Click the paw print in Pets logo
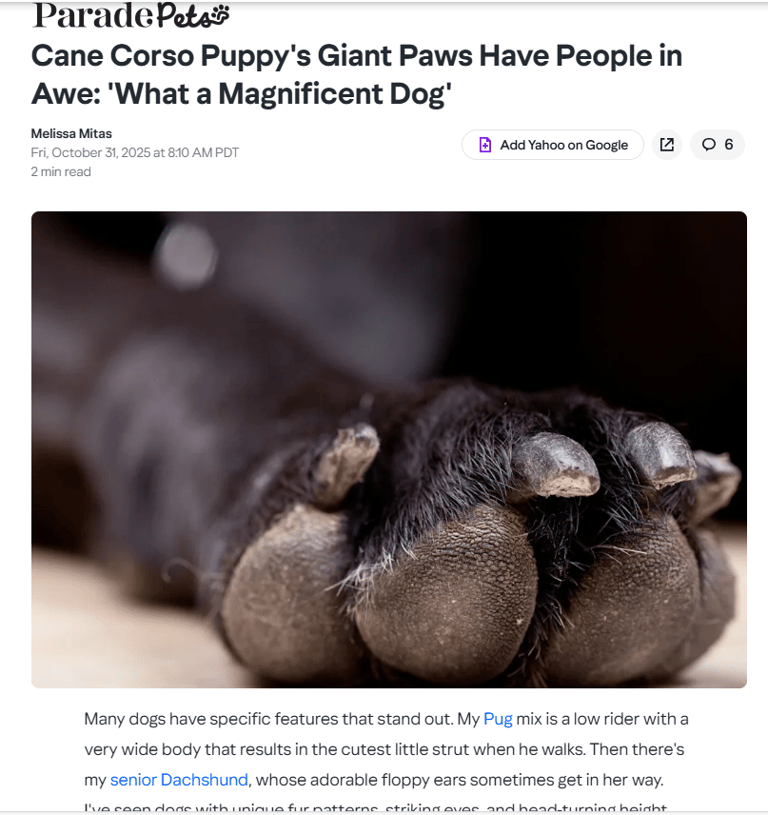The height and width of the screenshot is (815, 768). point(220,15)
